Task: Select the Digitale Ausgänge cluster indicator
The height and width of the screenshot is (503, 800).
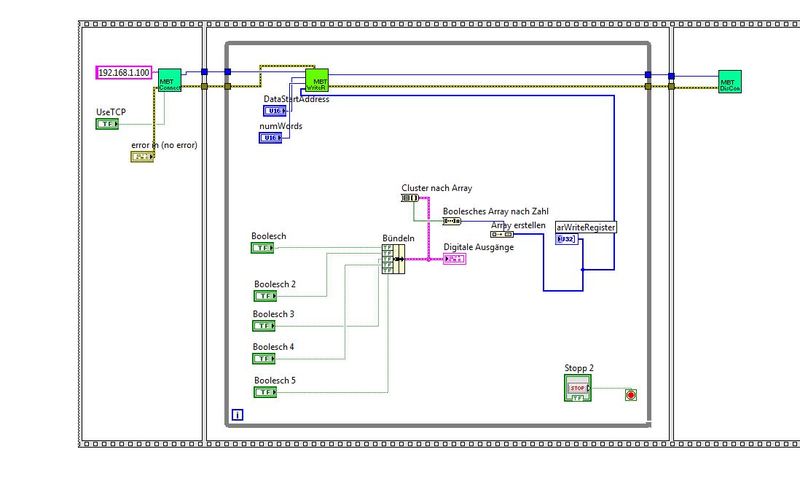Action: click(455, 259)
